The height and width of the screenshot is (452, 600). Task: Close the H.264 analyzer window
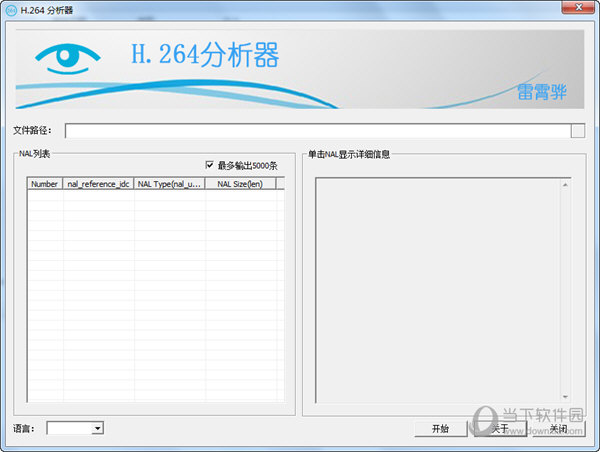[578, 7]
